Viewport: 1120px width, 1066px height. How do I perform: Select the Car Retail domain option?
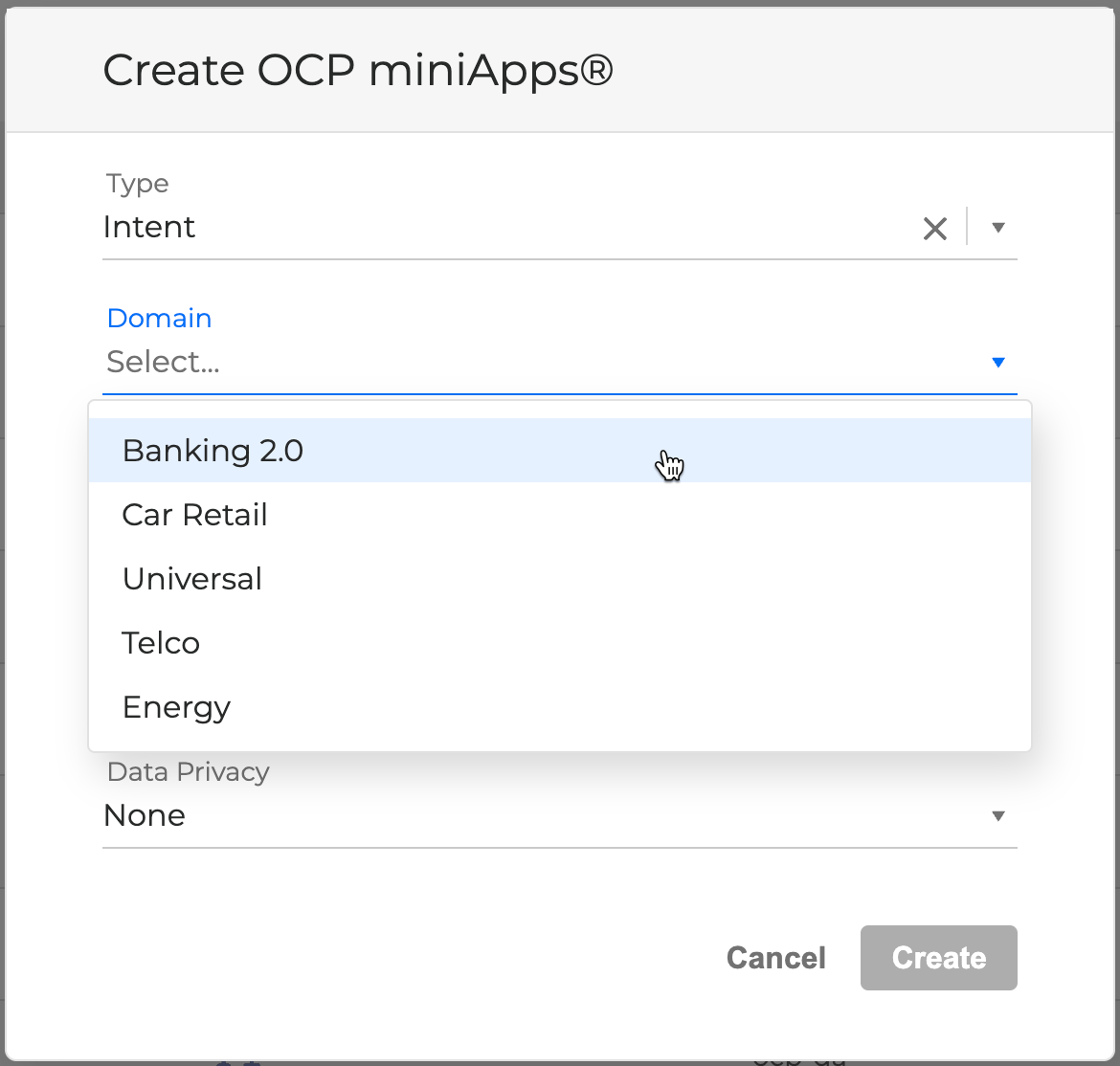(x=194, y=515)
